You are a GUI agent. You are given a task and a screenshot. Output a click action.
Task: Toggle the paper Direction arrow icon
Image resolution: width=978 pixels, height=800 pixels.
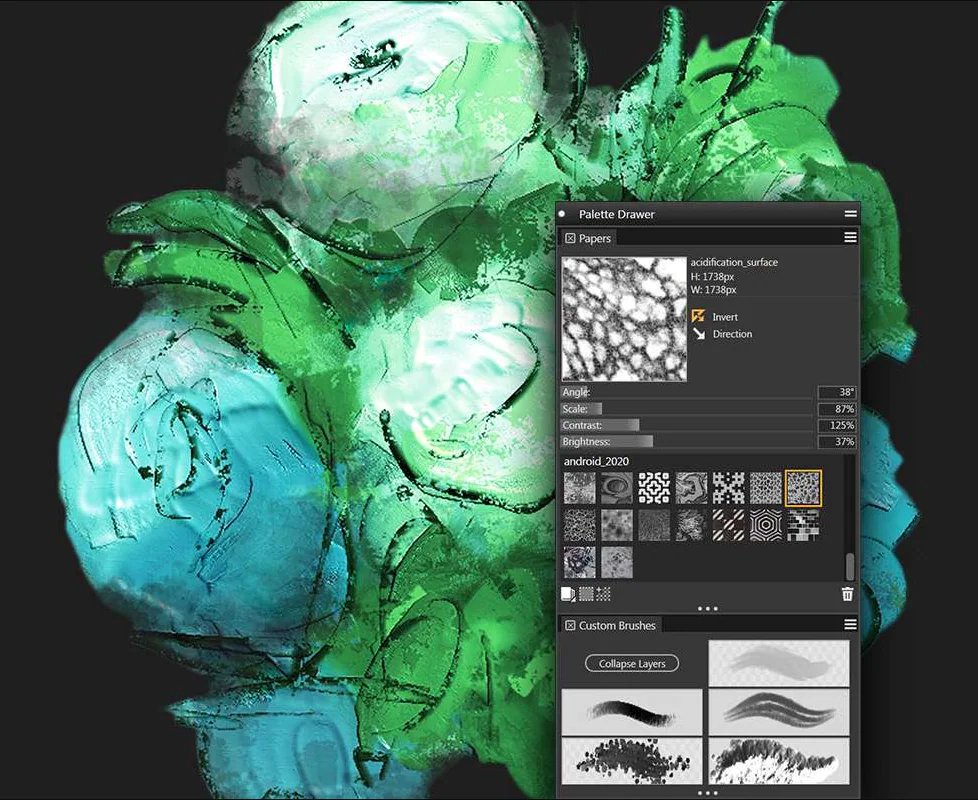(698, 334)
